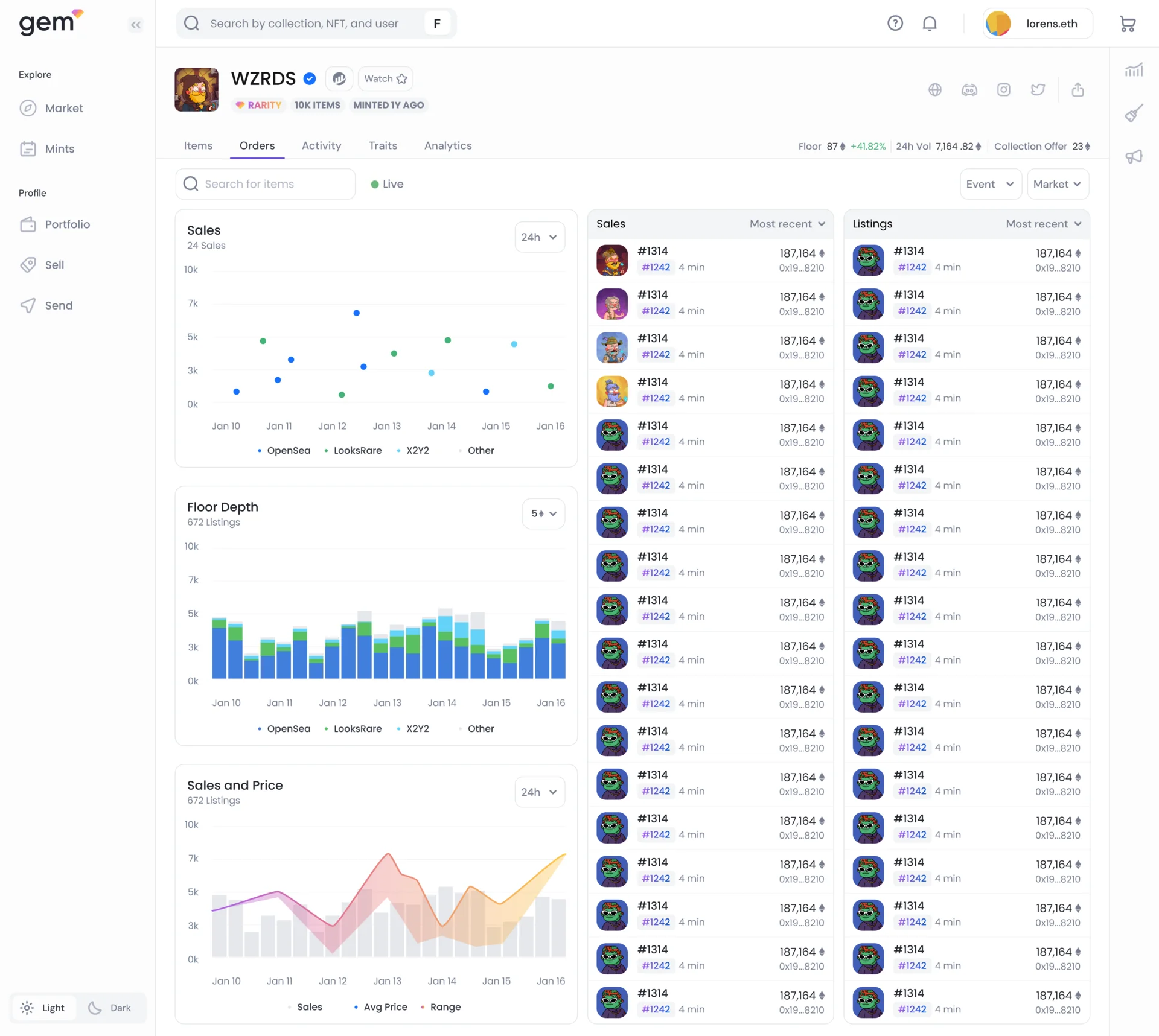The height and width of the screenshot is (1036, 1159).
Task: Switch to the Traits tab
Action: (x=383, y=146)
